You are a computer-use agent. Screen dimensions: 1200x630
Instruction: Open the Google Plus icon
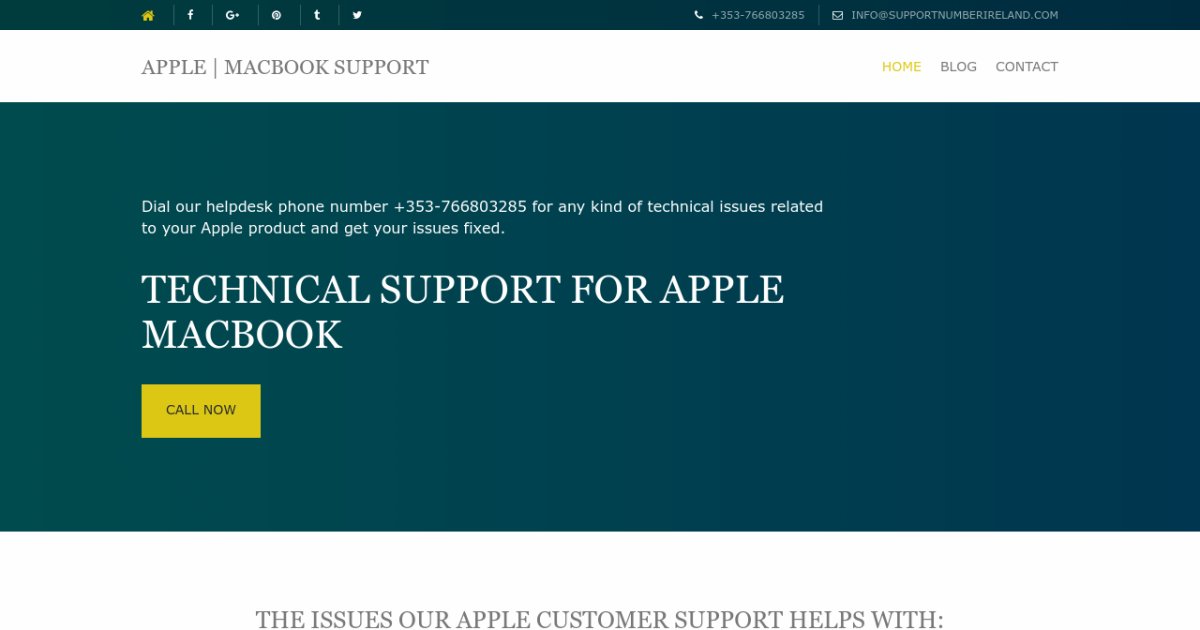[233, 15]
